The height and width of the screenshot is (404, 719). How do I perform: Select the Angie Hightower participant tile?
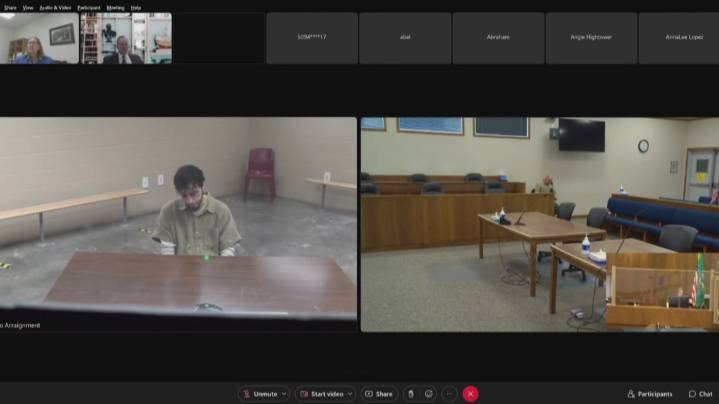tap(591, 38)
